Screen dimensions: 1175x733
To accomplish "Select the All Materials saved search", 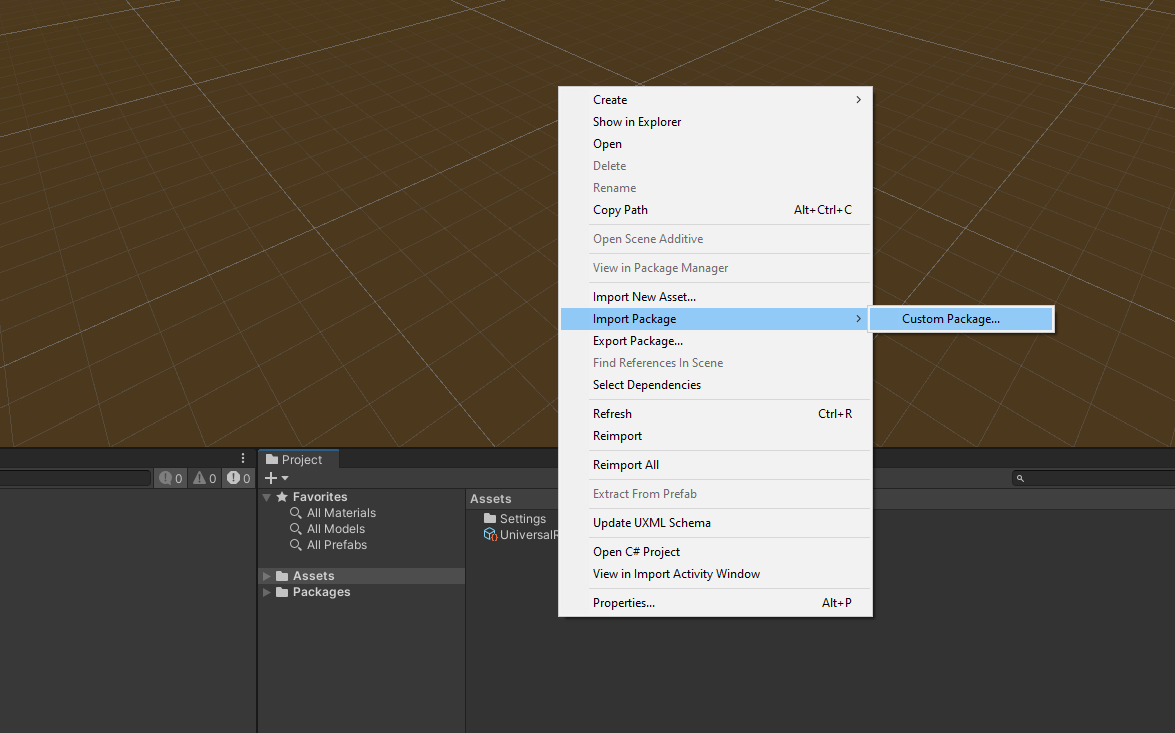I will [341, 513].
